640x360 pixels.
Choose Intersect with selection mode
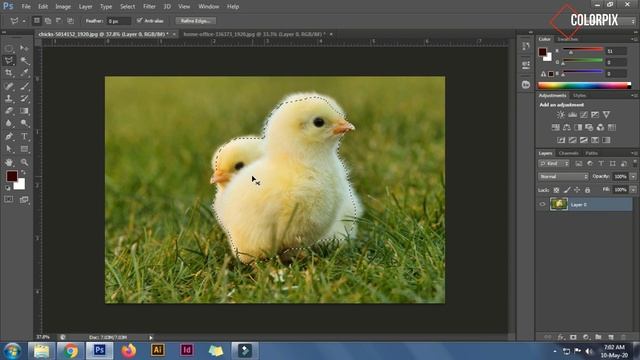(70, 20)
